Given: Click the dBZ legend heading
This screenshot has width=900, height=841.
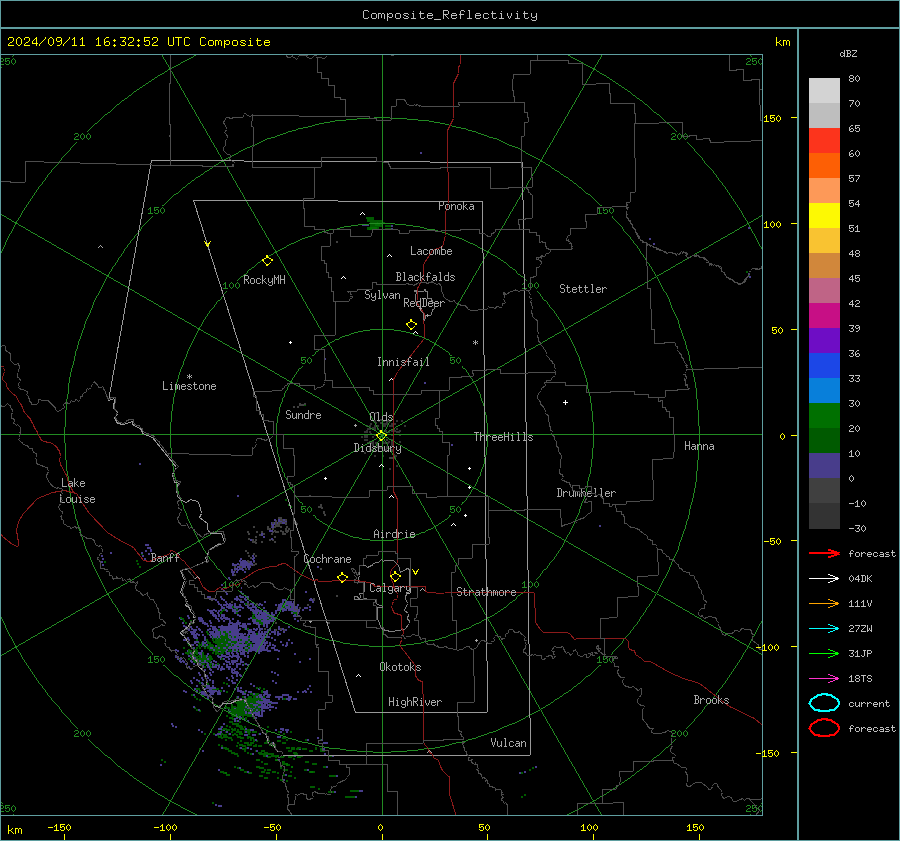Looking at the screenshot, I should 848,53.
